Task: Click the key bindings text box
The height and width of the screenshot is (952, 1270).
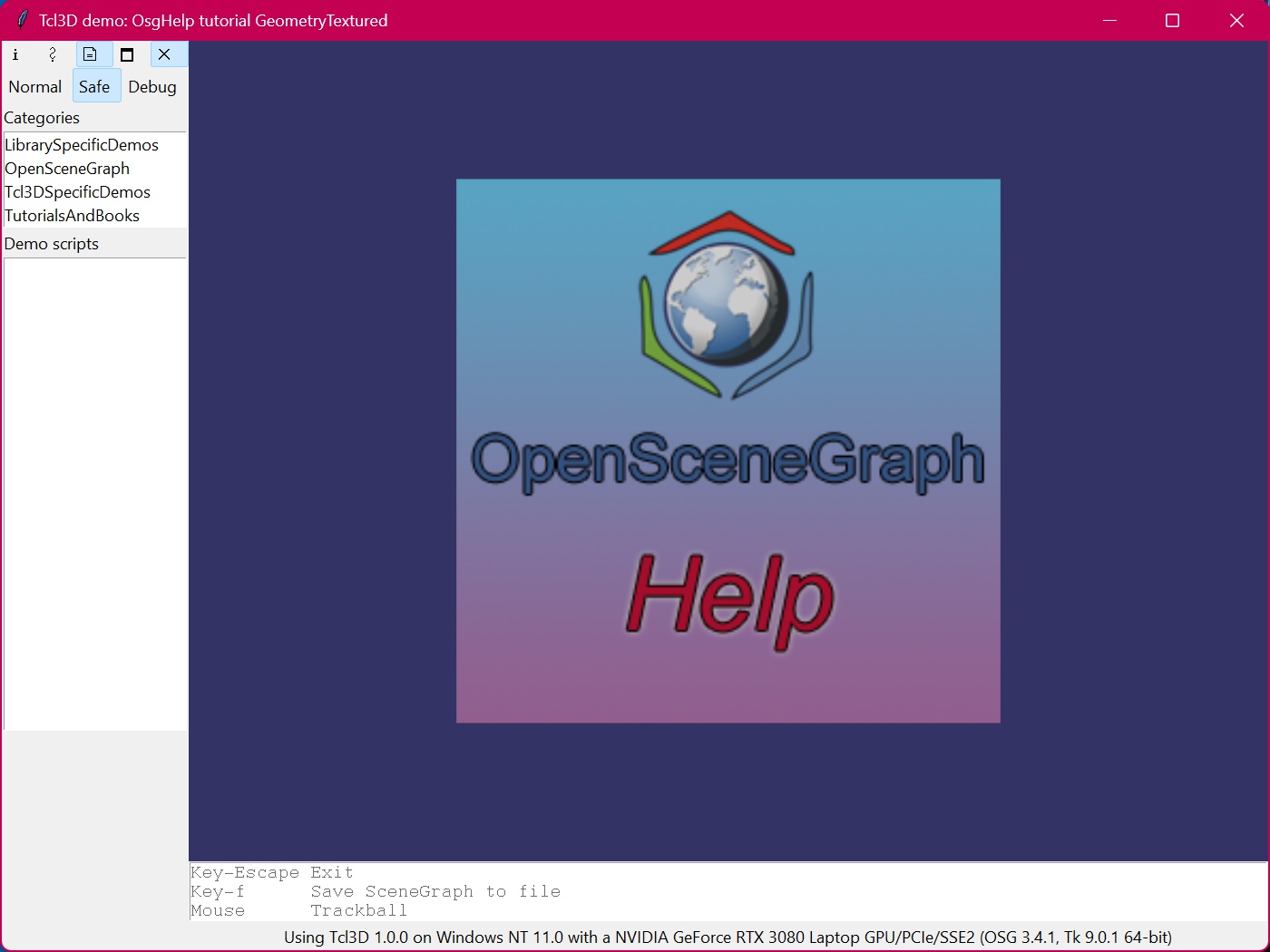Action: point(728,891)
